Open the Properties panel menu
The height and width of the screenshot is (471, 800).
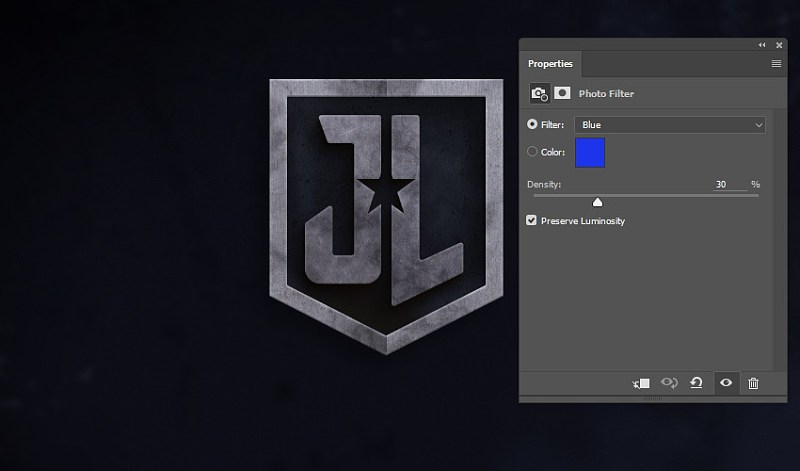[776, 64]
